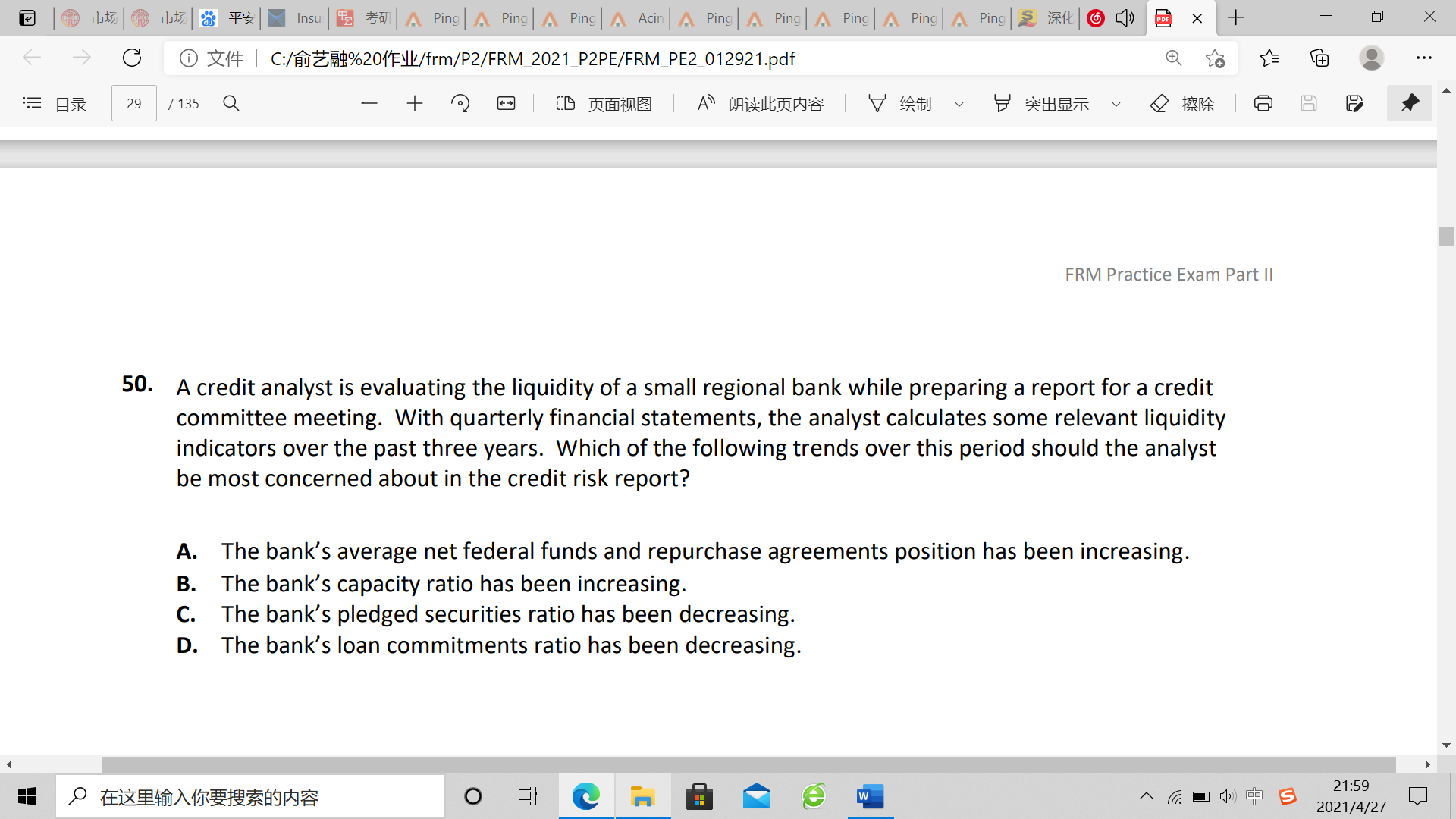Switch to the 深化 tab

pos(1046,18)
